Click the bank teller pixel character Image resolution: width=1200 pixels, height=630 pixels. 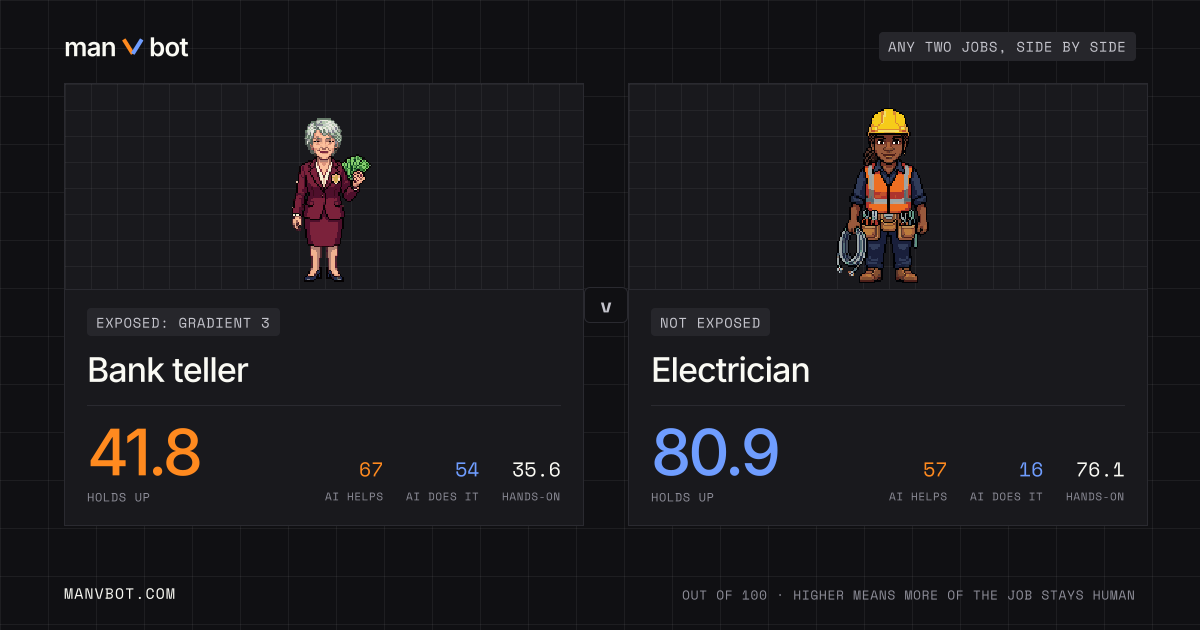tap(330, 200)
